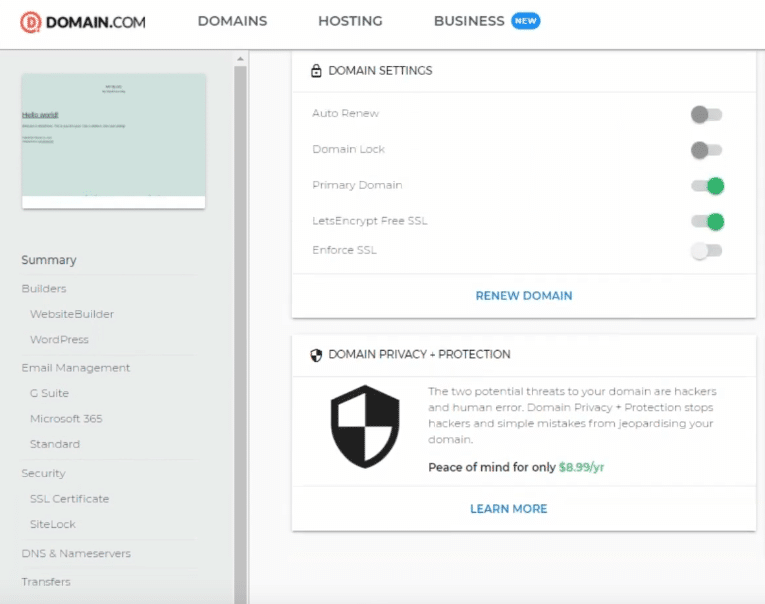Click the sidebar vertical scrollbar
Viewport: 765px width, 604px height.
[240, 334]
